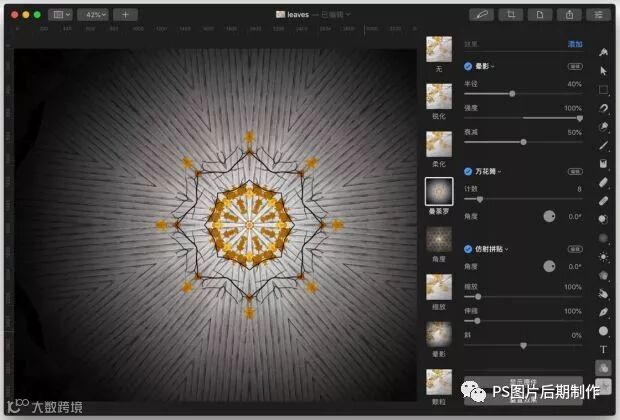Choose the 柔化 preset thumbnail
This screenshot has width=620, height=420.
tap(439, 144)
